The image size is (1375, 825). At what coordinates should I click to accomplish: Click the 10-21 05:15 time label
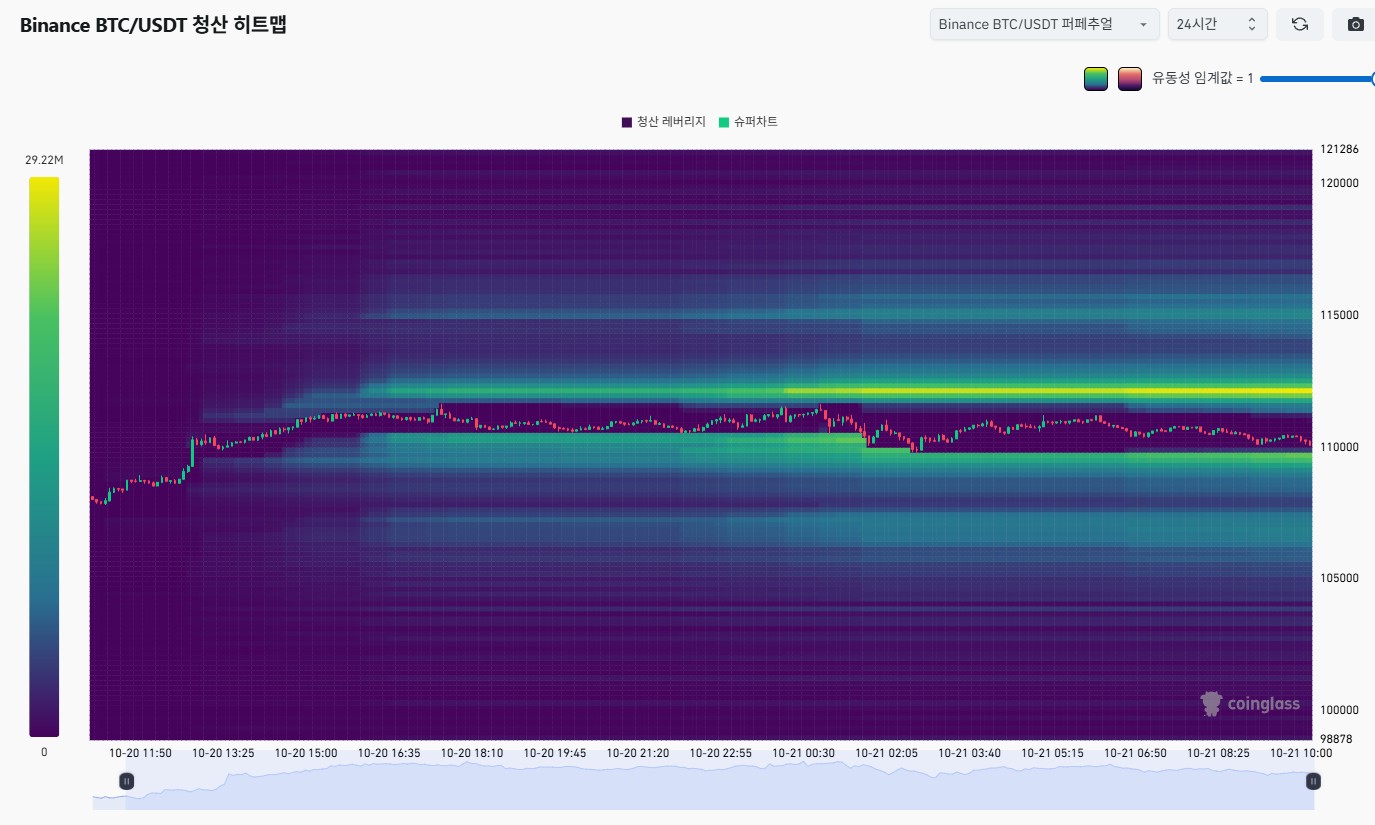1052,753
